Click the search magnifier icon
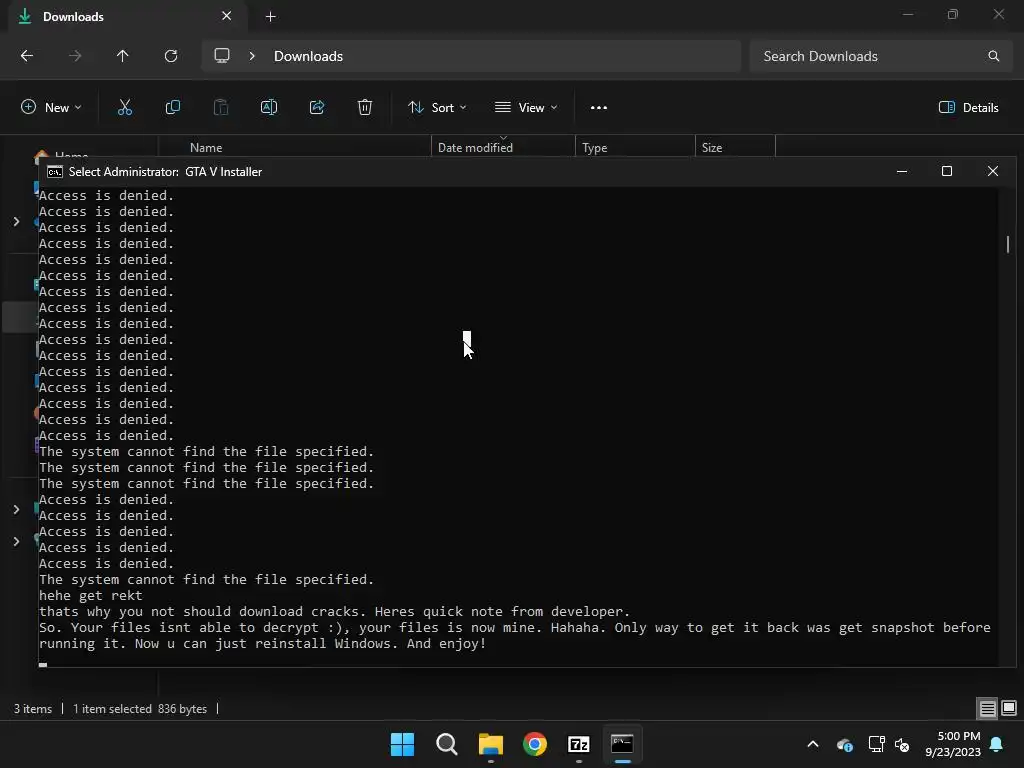This screenshot has width=1024, height=768. click(x=993, y=56)
